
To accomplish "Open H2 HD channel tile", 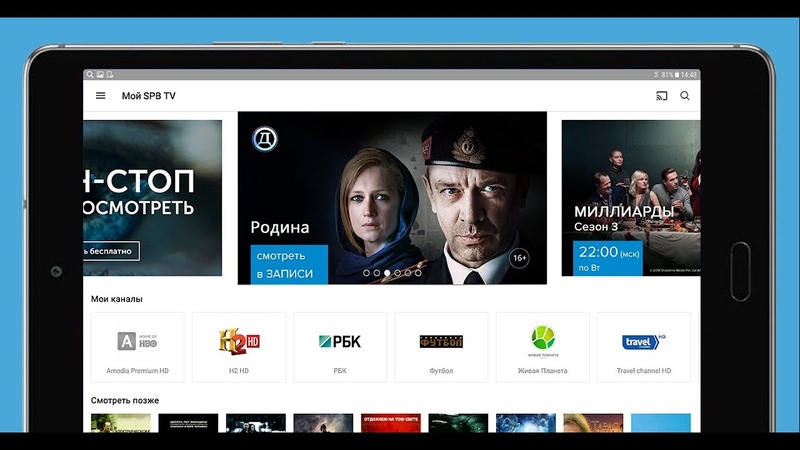I will tap(239, 347).
